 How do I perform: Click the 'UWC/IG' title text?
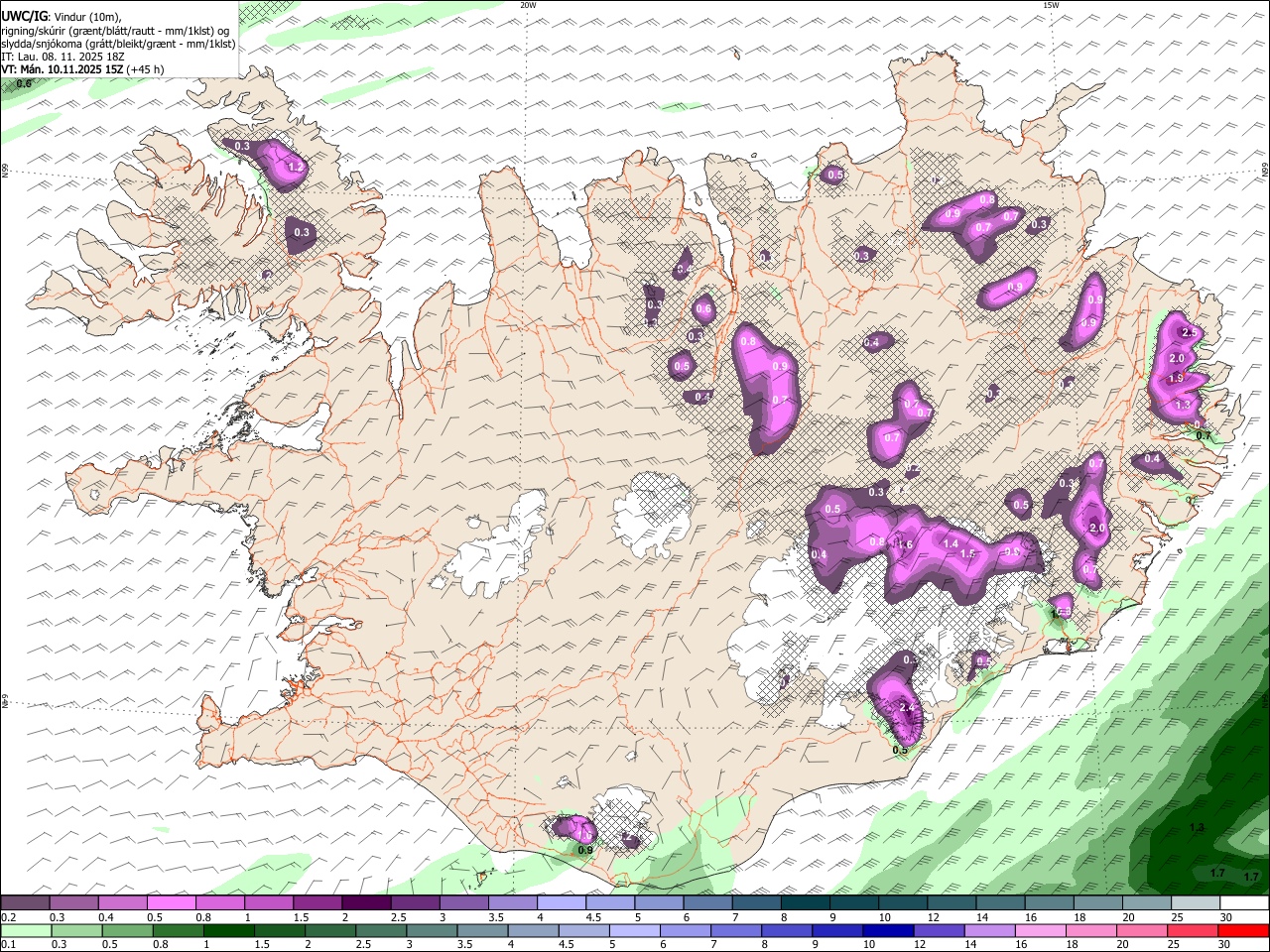pyautogui.click(x=24, y=16)
